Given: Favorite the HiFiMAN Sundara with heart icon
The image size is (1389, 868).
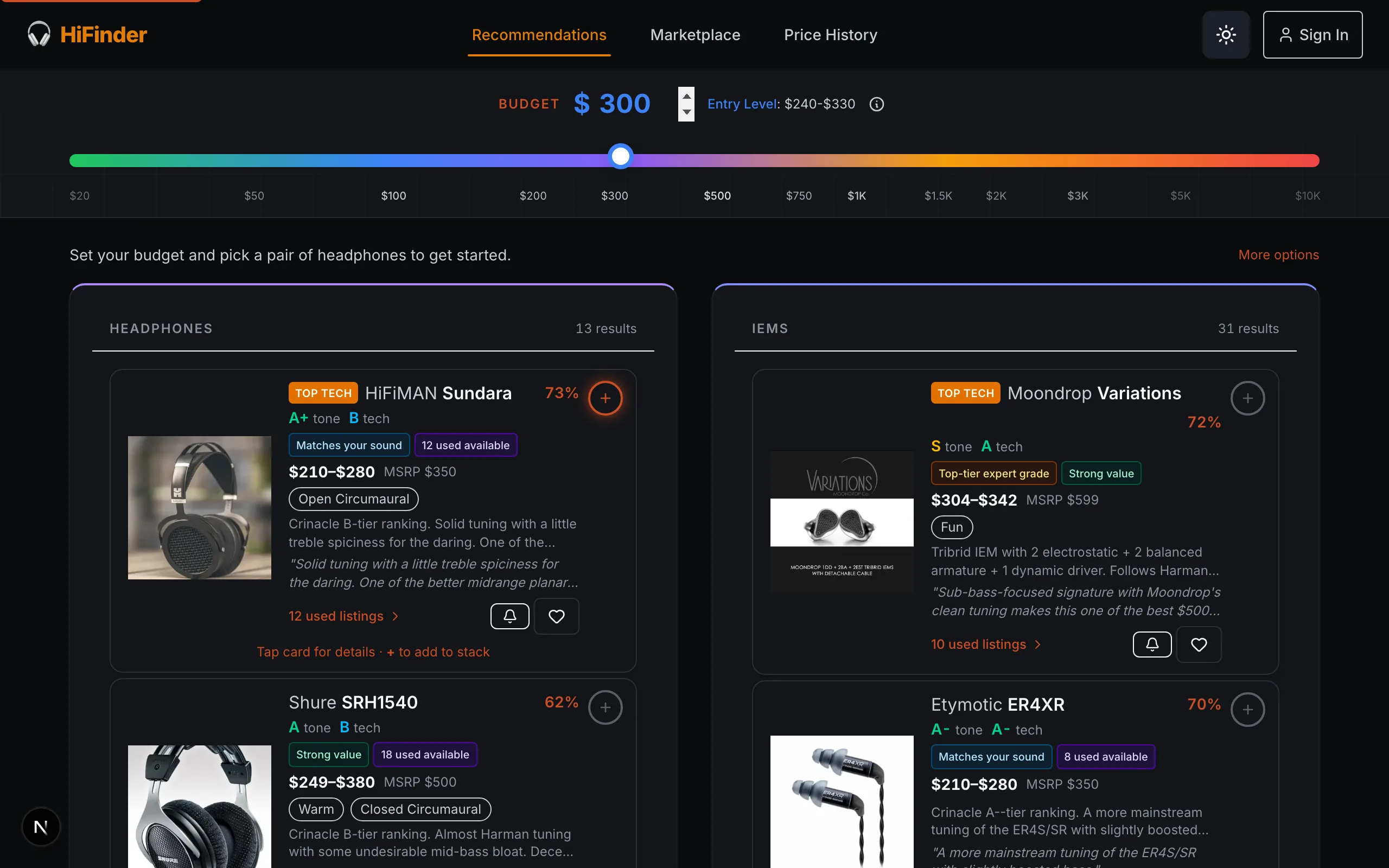Looking at the screenshot, I should (x=556, y=616).
